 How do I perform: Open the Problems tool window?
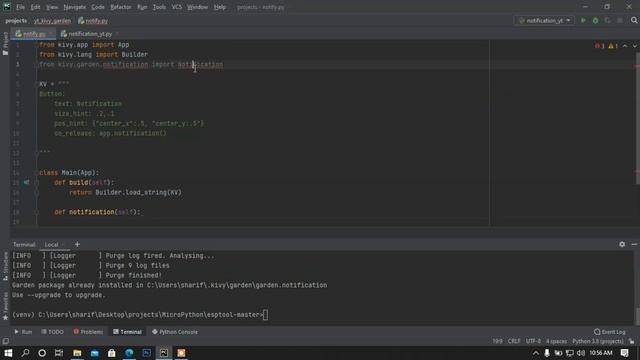tap(88, 332)
